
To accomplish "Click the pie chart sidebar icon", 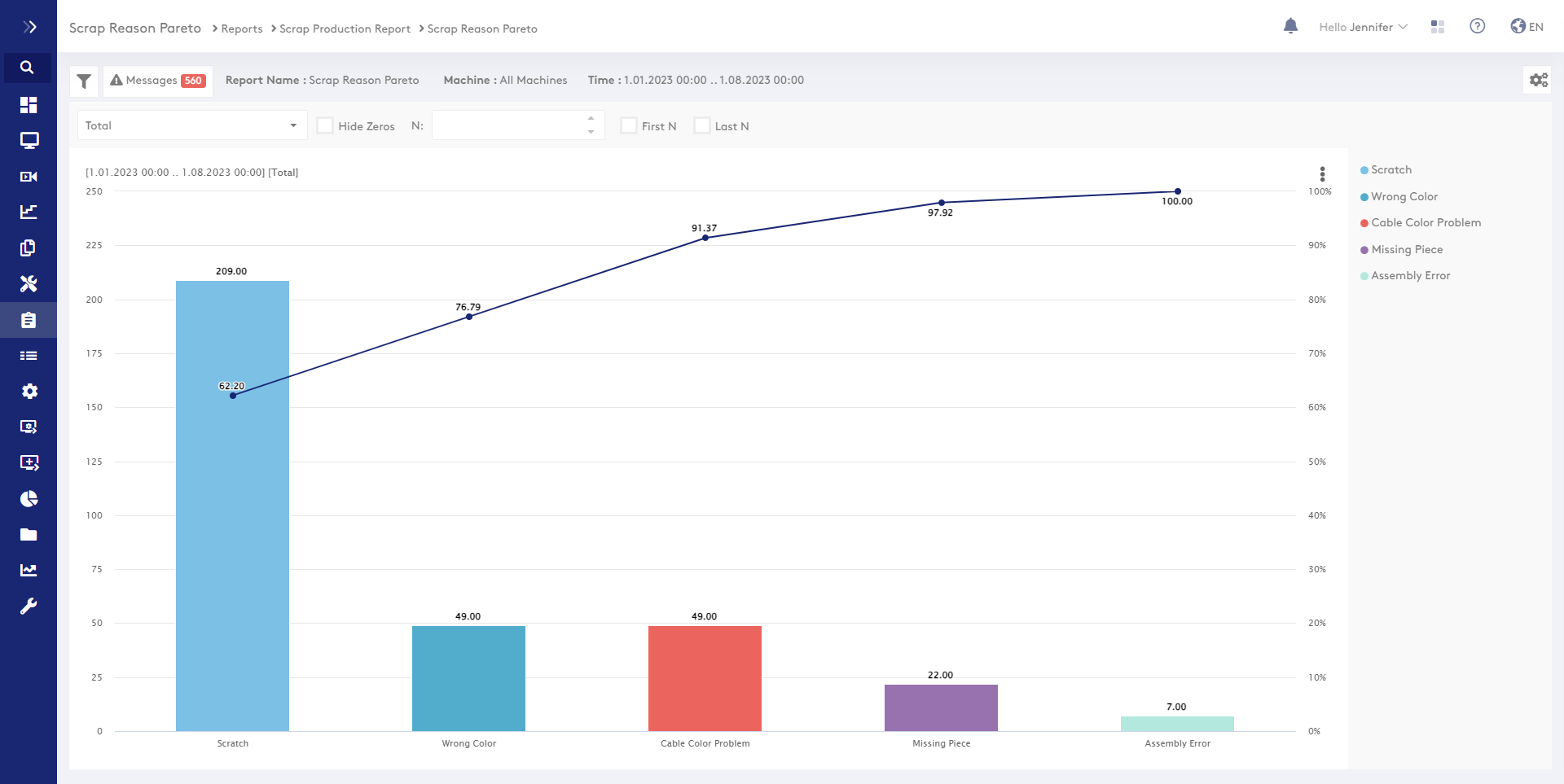I will (29, 499).
